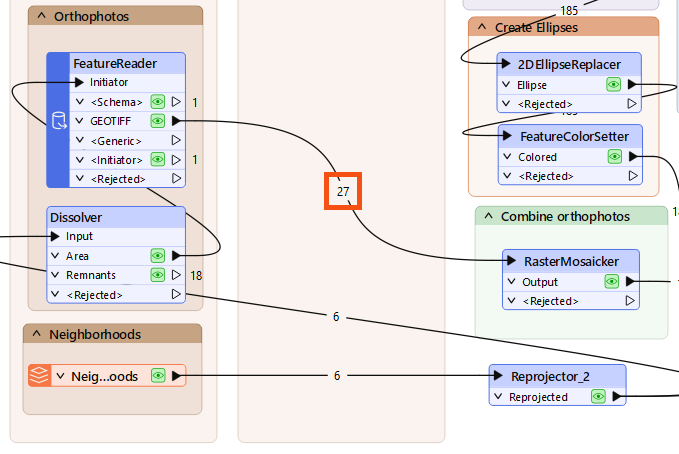Toggle inspection eye on RasterMosaicker Output

[613, 282]
